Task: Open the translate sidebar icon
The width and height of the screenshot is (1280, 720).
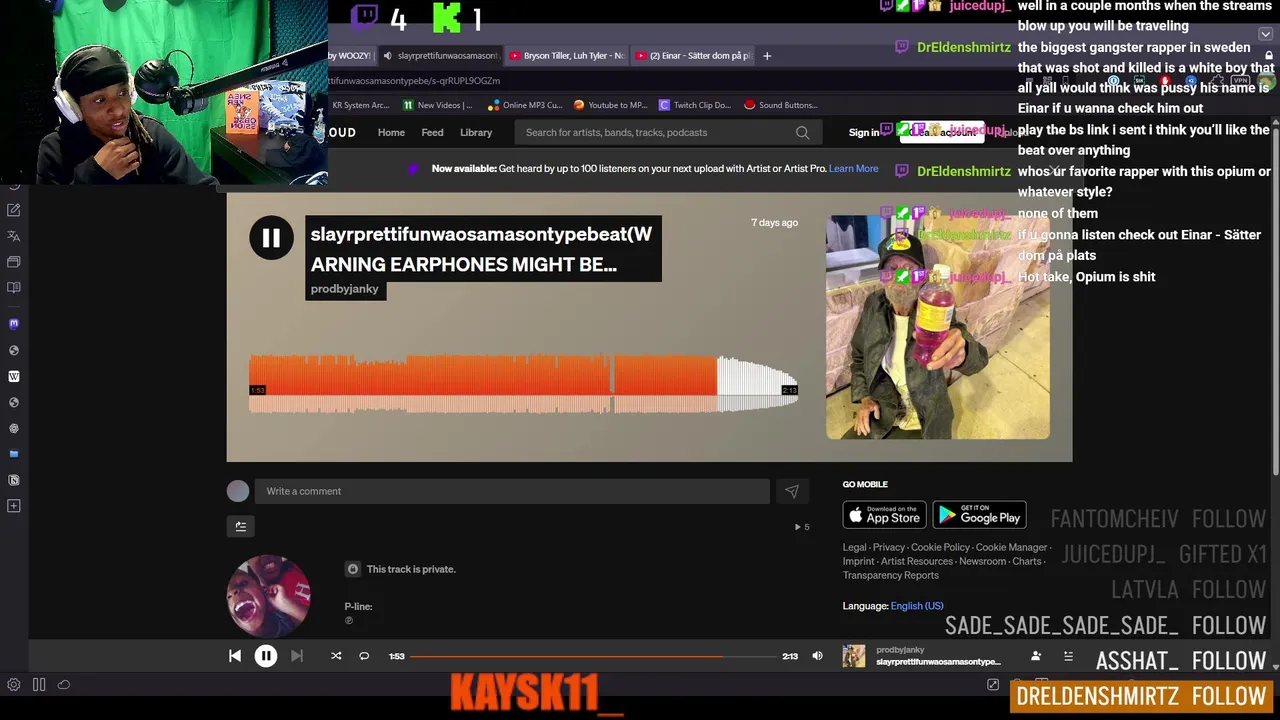Action: click(x=14, y=236)
